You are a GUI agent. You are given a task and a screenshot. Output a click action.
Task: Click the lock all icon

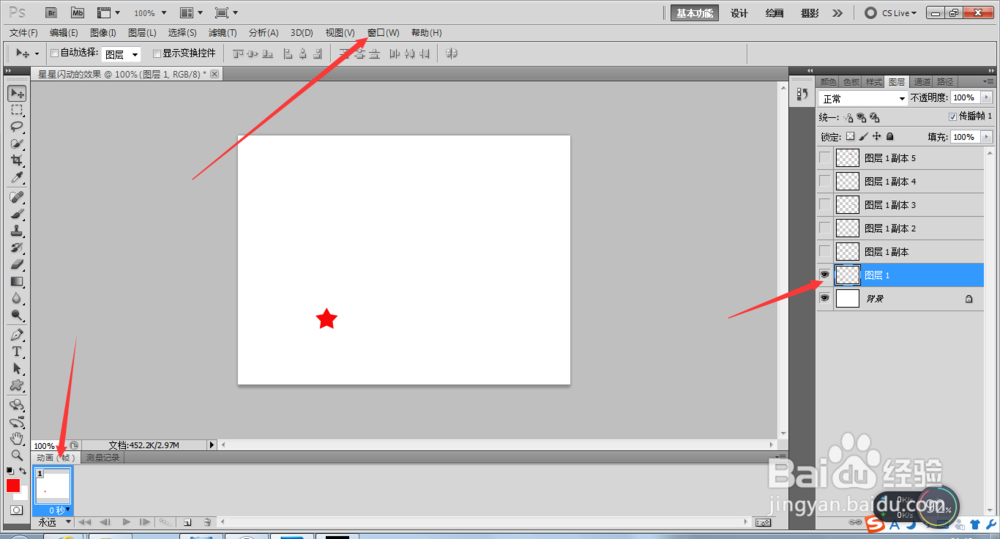click(890, 137)
